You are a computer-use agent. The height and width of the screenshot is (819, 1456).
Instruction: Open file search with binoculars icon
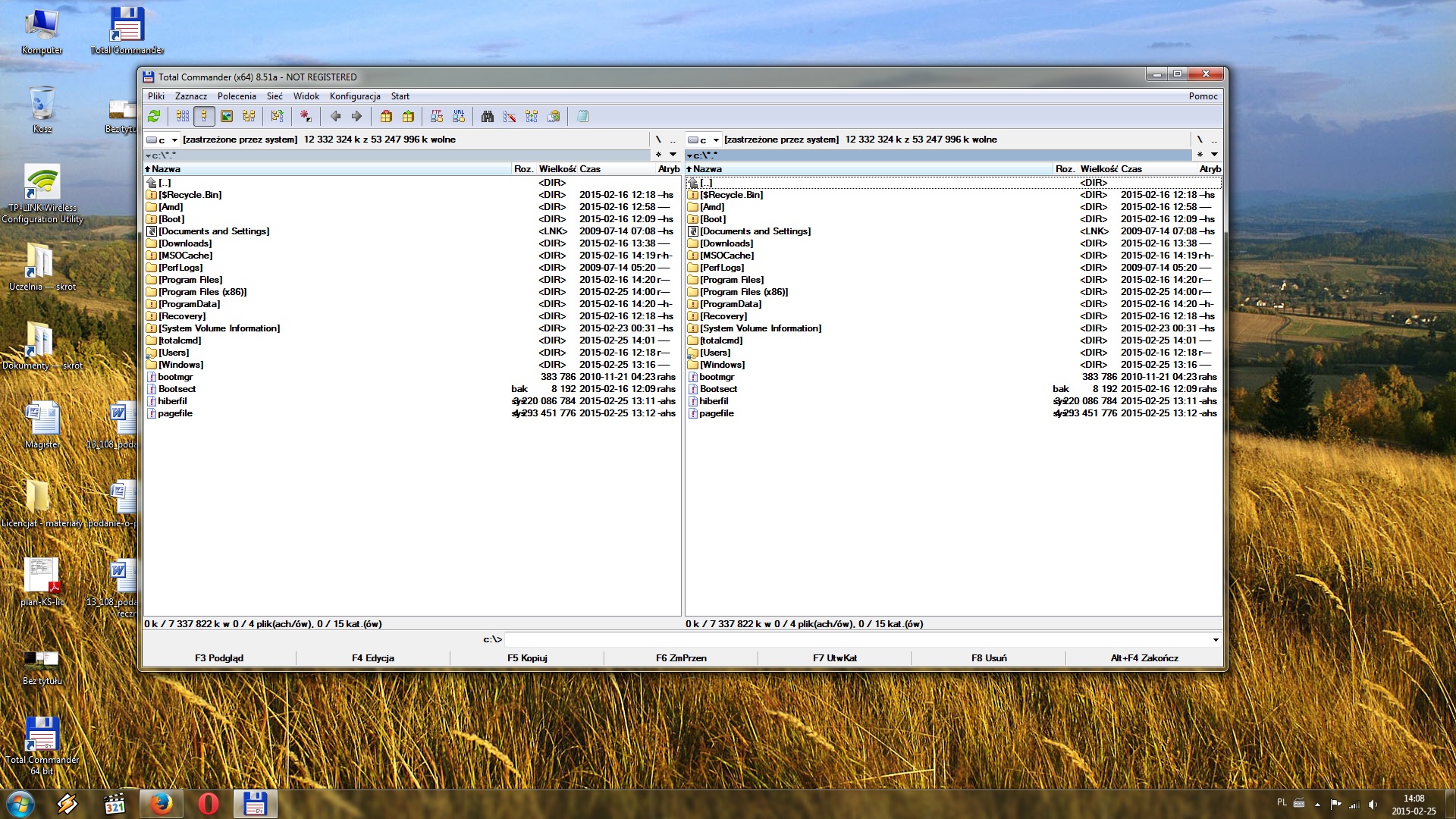coord(488,116)
